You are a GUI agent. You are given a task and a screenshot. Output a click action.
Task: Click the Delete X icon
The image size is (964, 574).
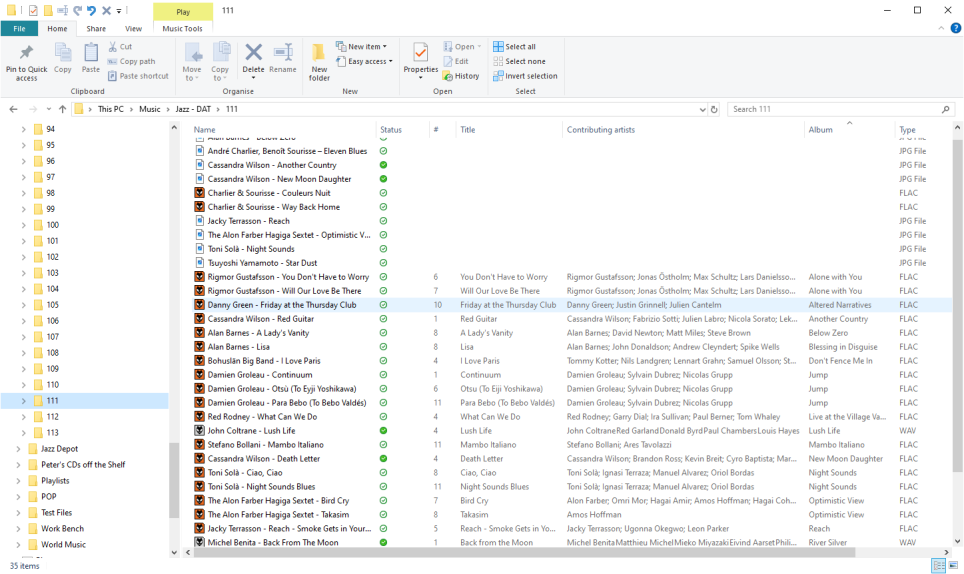(x=253, y=52)
